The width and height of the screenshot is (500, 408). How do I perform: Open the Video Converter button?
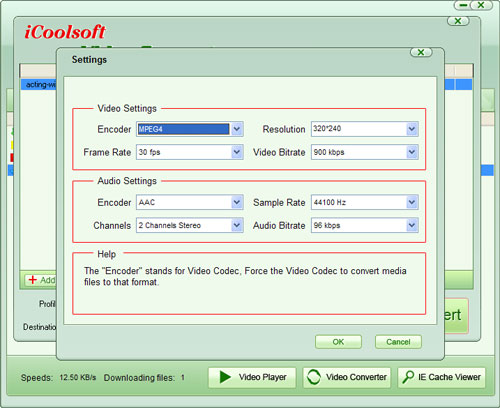(347, 378)
